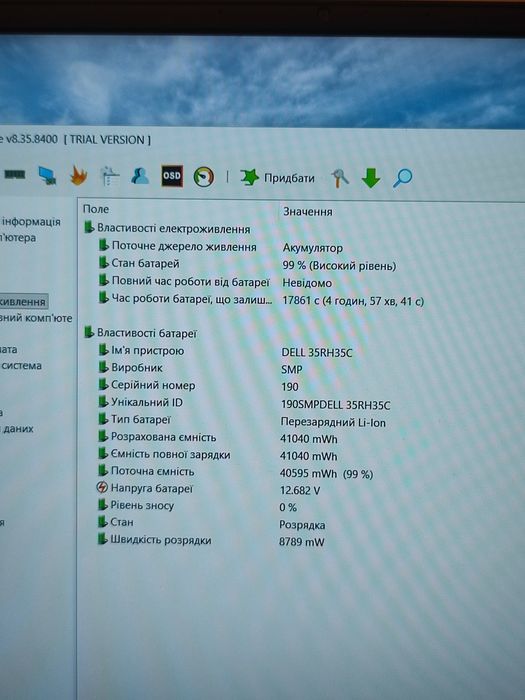525x700 pixels.
Task: Click the DELL 35RH35C value
Action: (317, 353)
